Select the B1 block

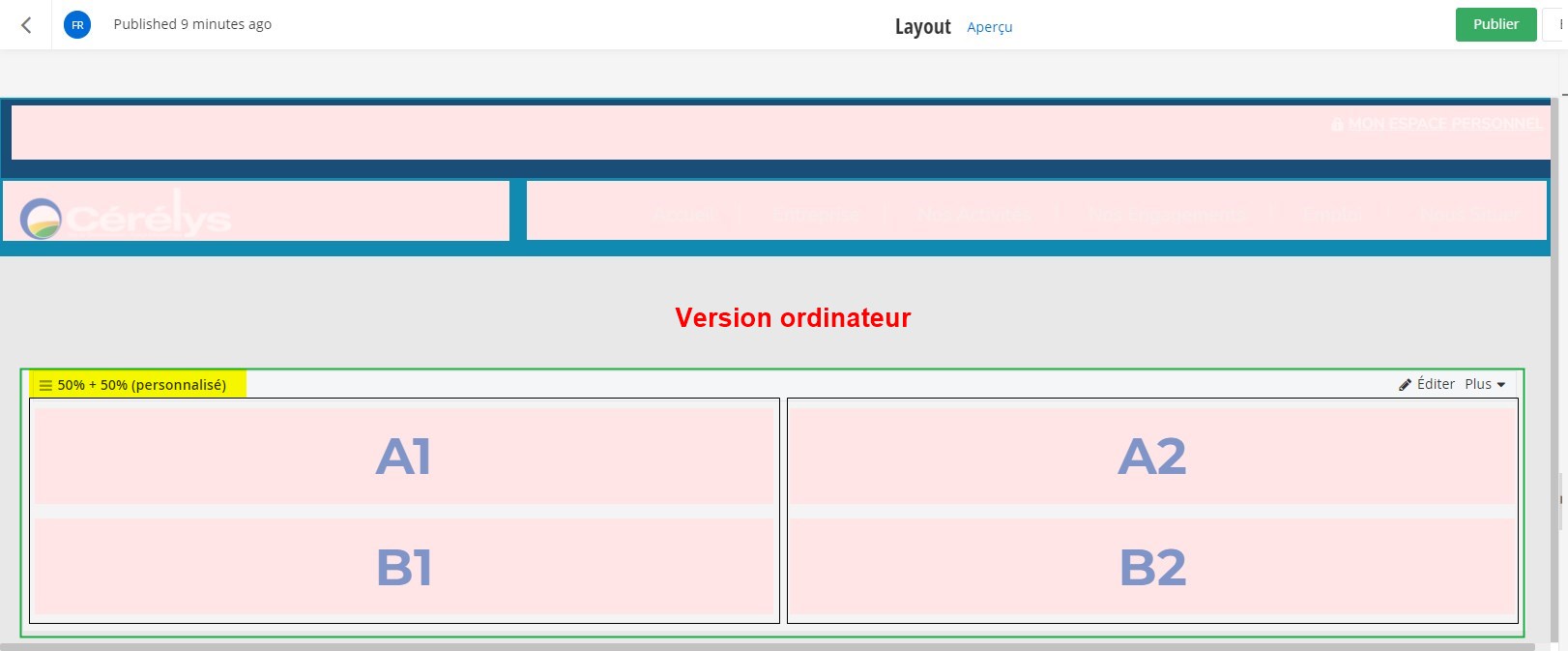pos(404,567)
